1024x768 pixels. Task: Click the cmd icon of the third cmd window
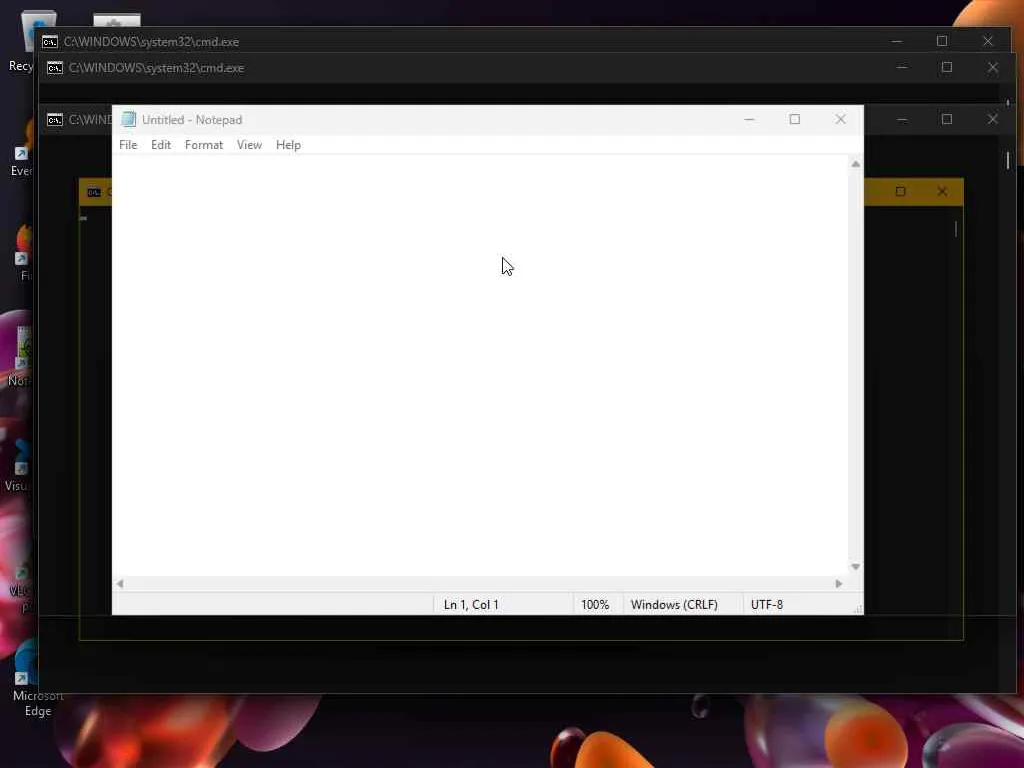[x=55, y=120]
